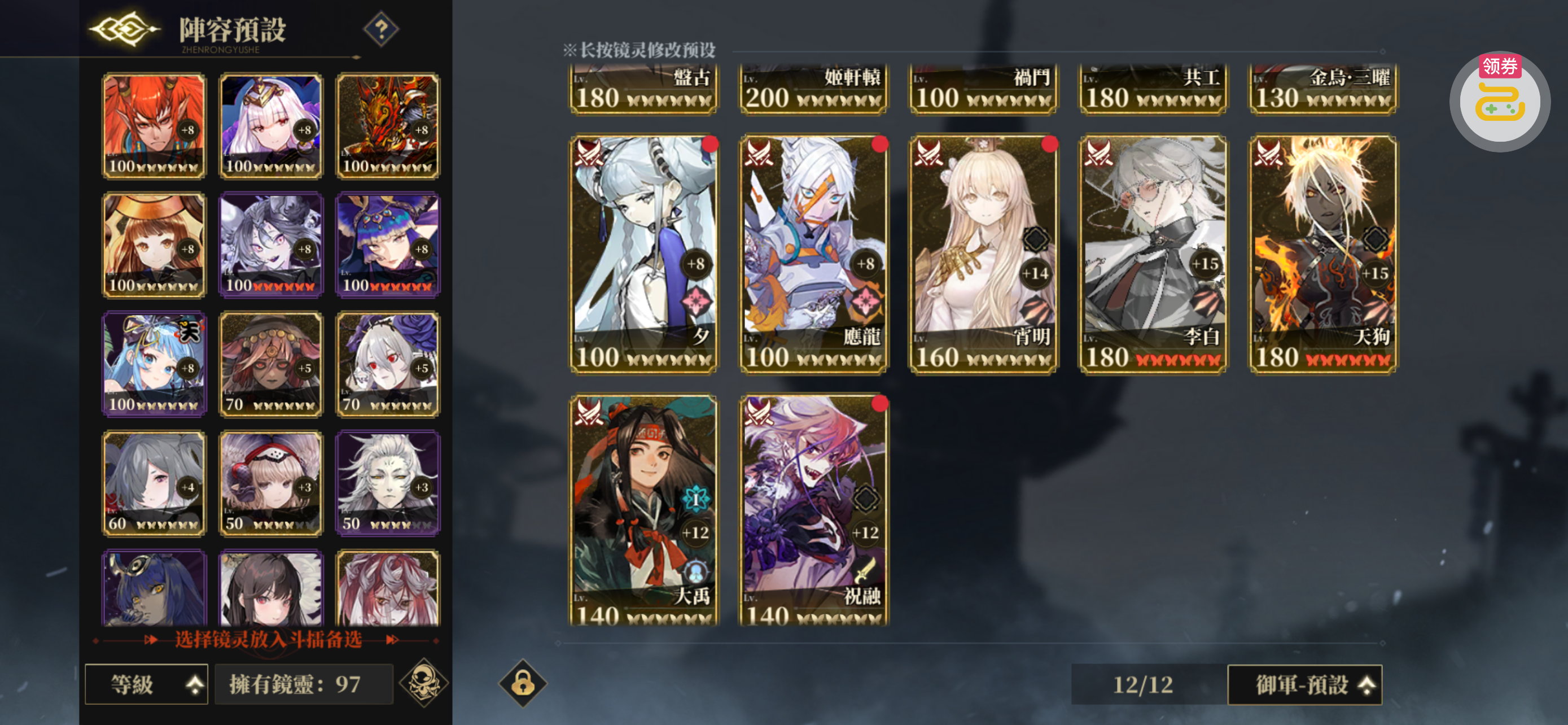The height and width of the screenshot is (725, 1568).
Task: Choose the 姬軒轅 level 200 card
Action: [x=813, y=89]
